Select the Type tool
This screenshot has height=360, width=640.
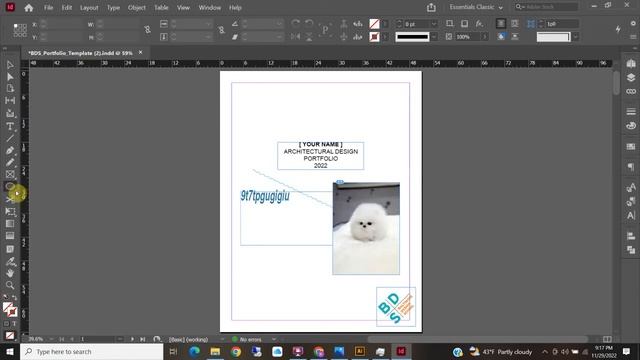pyautogui.click(x=10, y=127)
